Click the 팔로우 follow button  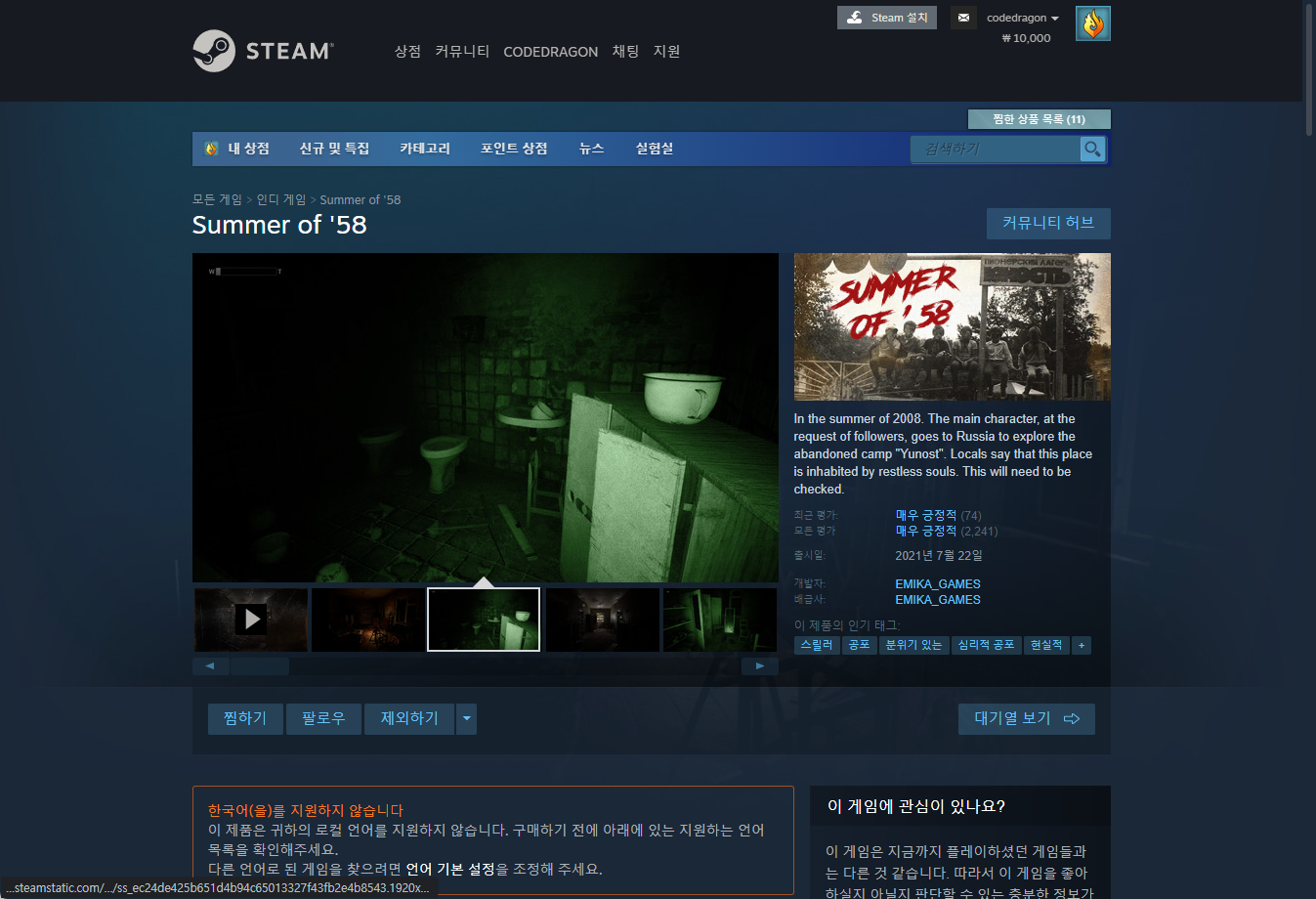click(x=323, y=718)
